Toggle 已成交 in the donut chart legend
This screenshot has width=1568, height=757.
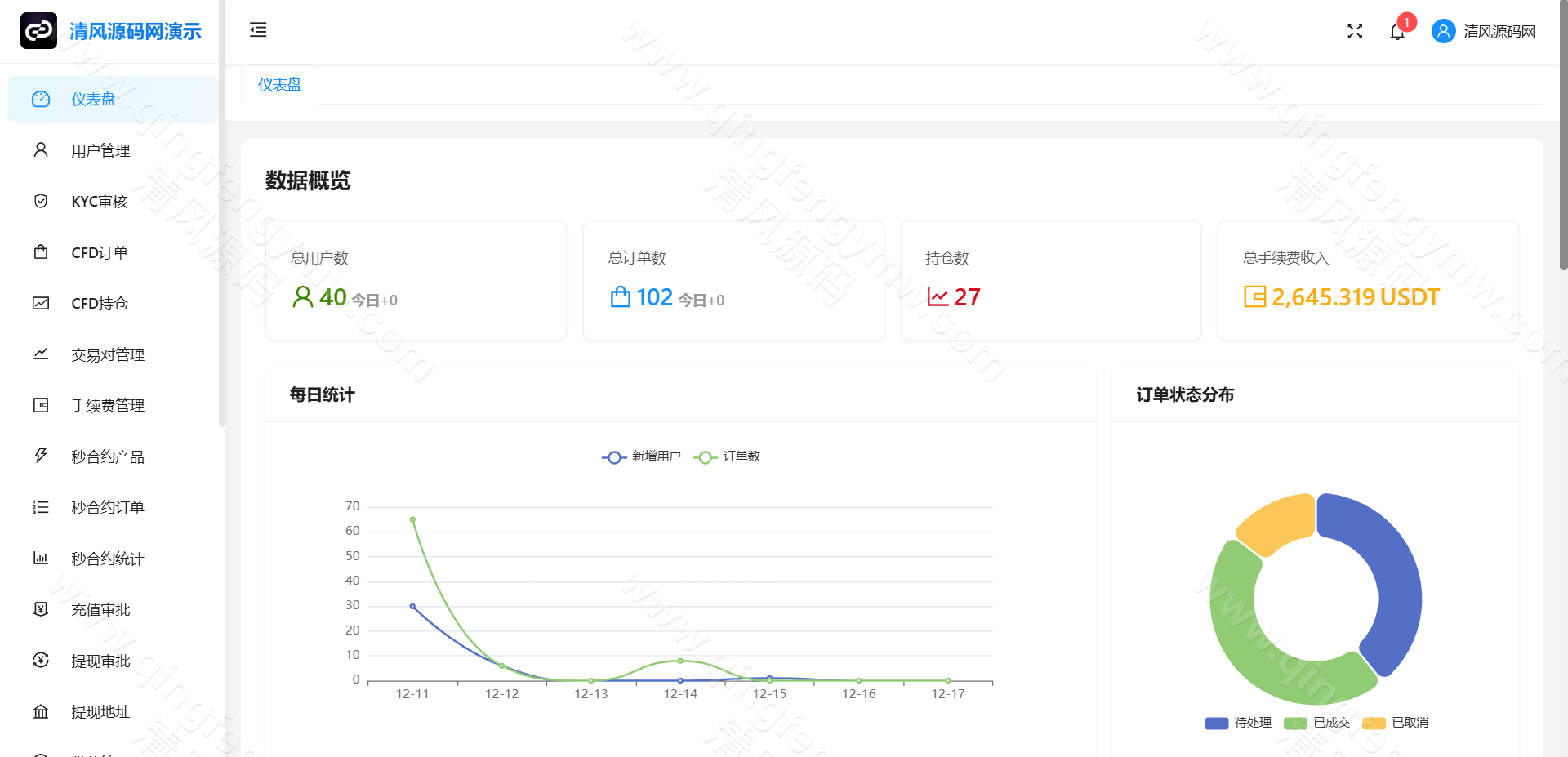(1316, 723)
